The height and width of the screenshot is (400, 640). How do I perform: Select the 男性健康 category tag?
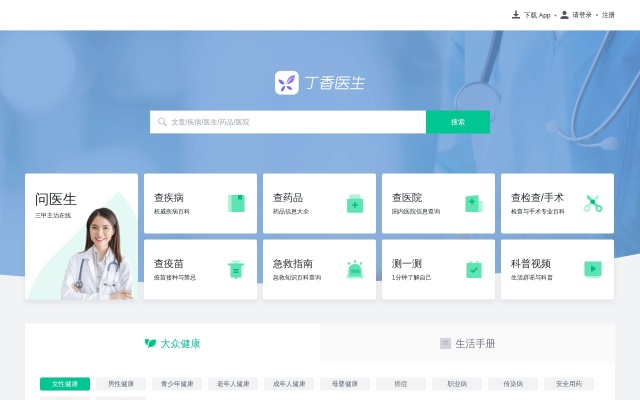tap(121, 384)
